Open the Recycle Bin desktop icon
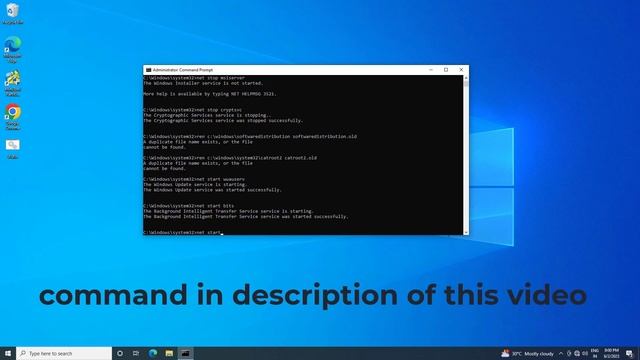The width and height of the screenshot is (640, 360). tap(12, 13)
